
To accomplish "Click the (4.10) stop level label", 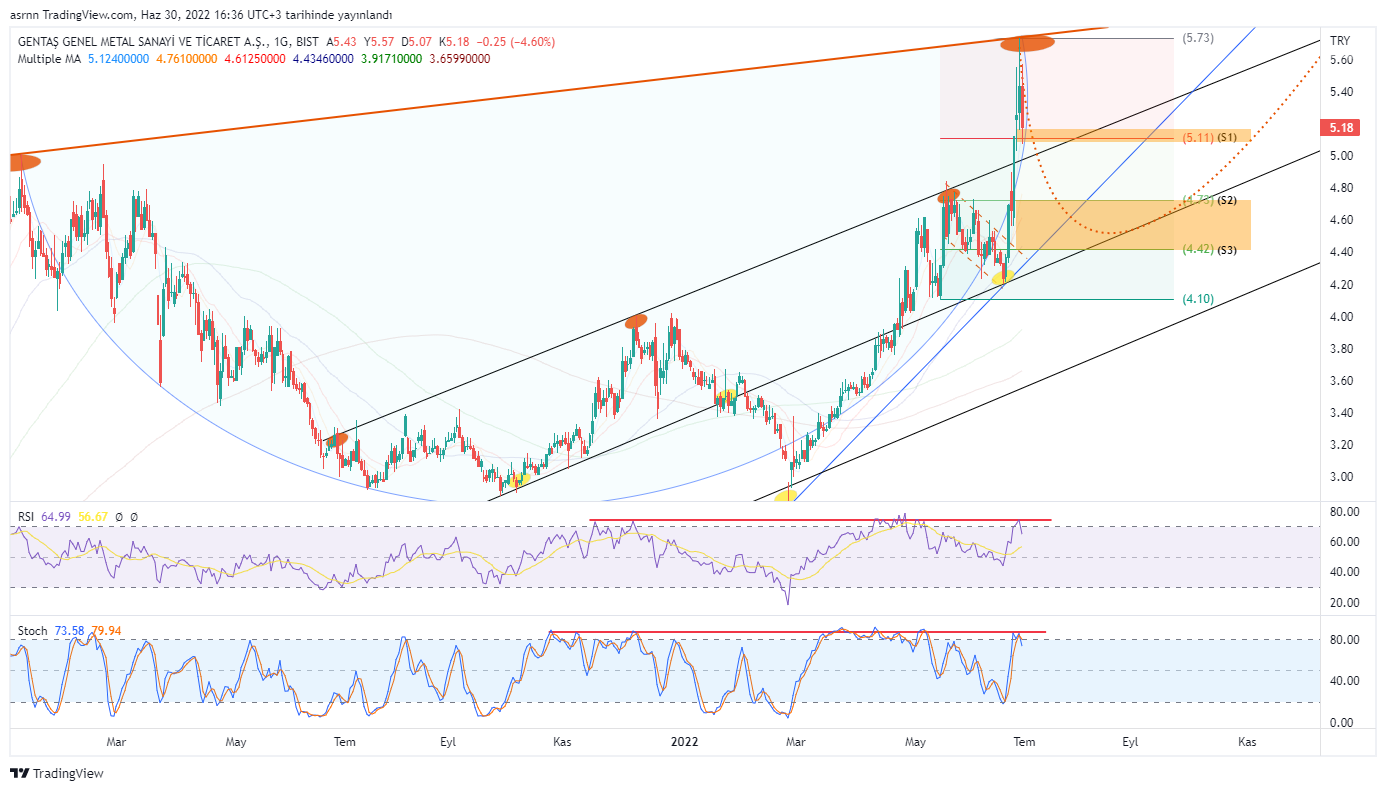I will (x=1197, y=299).
